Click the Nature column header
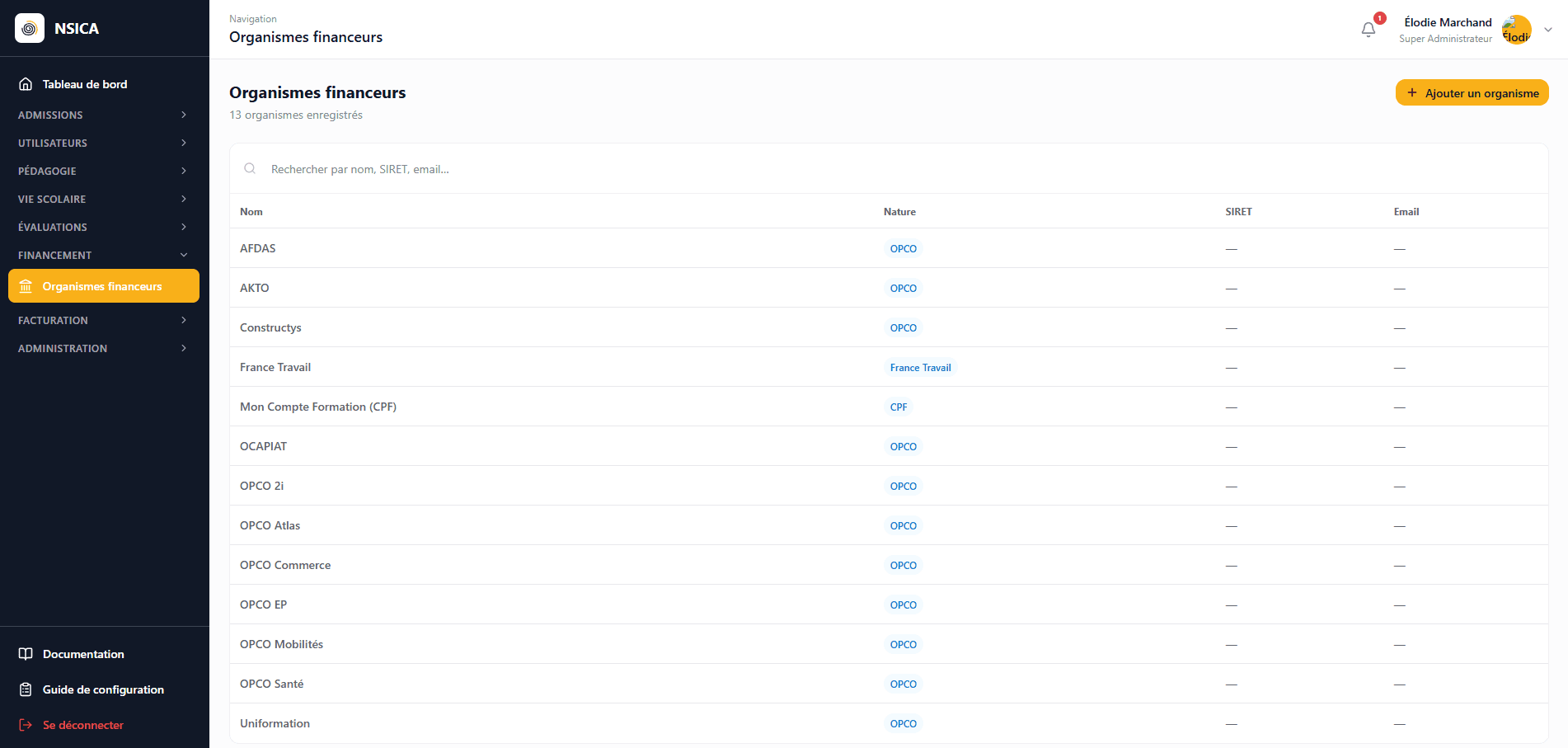The image size is (1568, 748). click(899, 212)
